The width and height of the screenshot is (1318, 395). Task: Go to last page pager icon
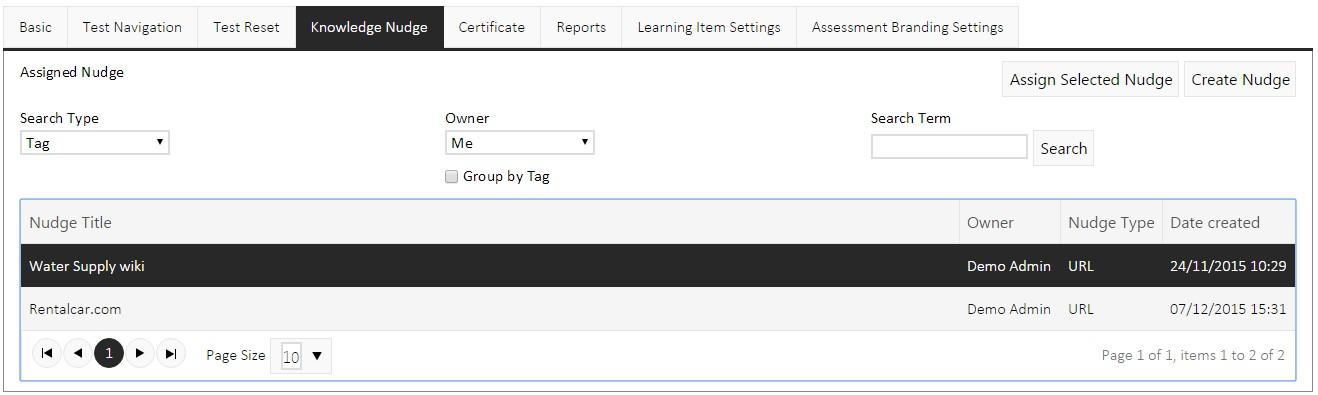click(171, 354)
